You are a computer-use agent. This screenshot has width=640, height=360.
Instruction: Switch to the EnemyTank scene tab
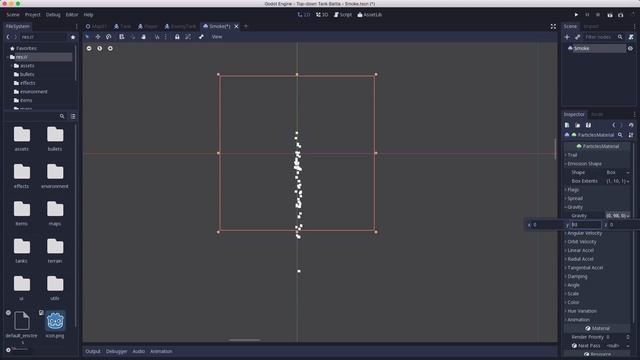coord(180,26)
